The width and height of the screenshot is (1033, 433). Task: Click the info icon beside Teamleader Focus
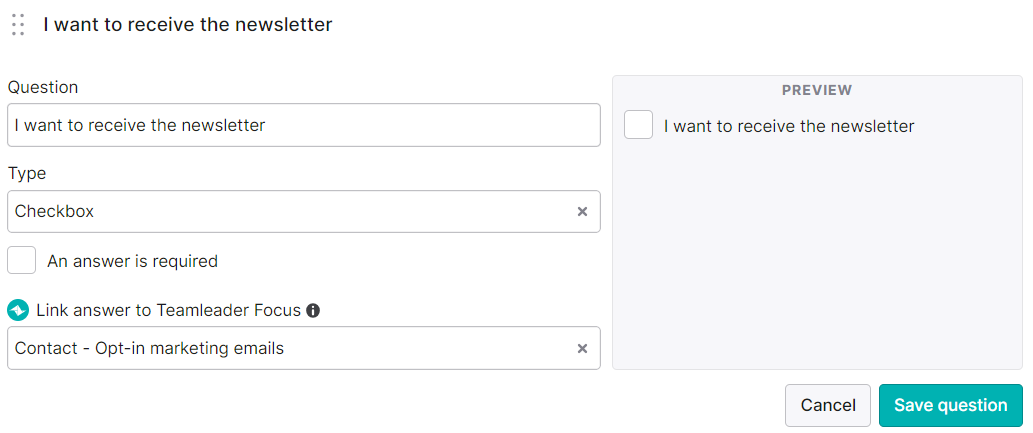[314, 310]
